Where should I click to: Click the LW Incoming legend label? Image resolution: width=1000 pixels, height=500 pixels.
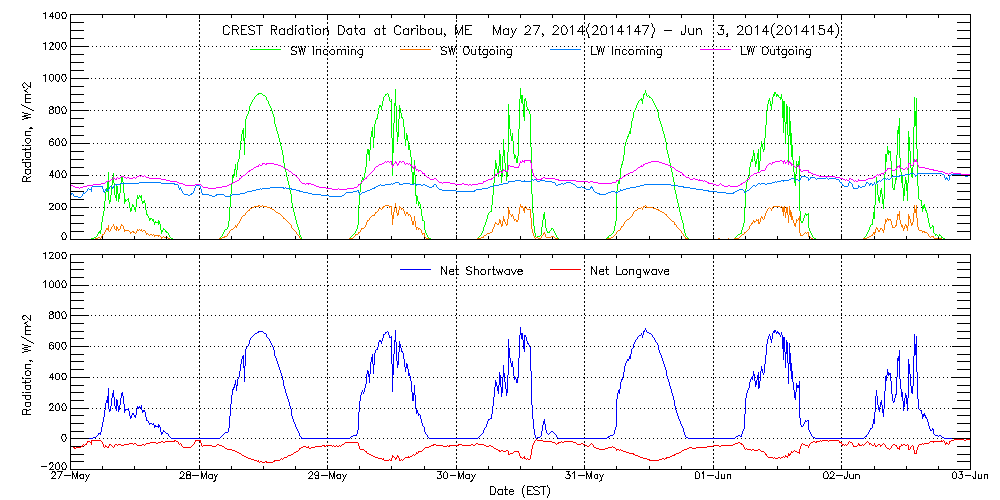click(626, 51)
